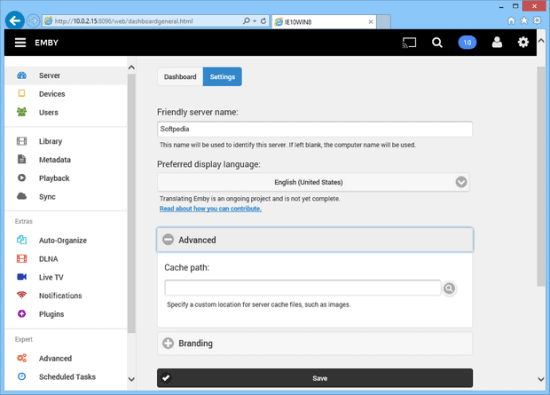Open browser favorites star icon
This screenshot has width=550, height=395.
(524, 21)
